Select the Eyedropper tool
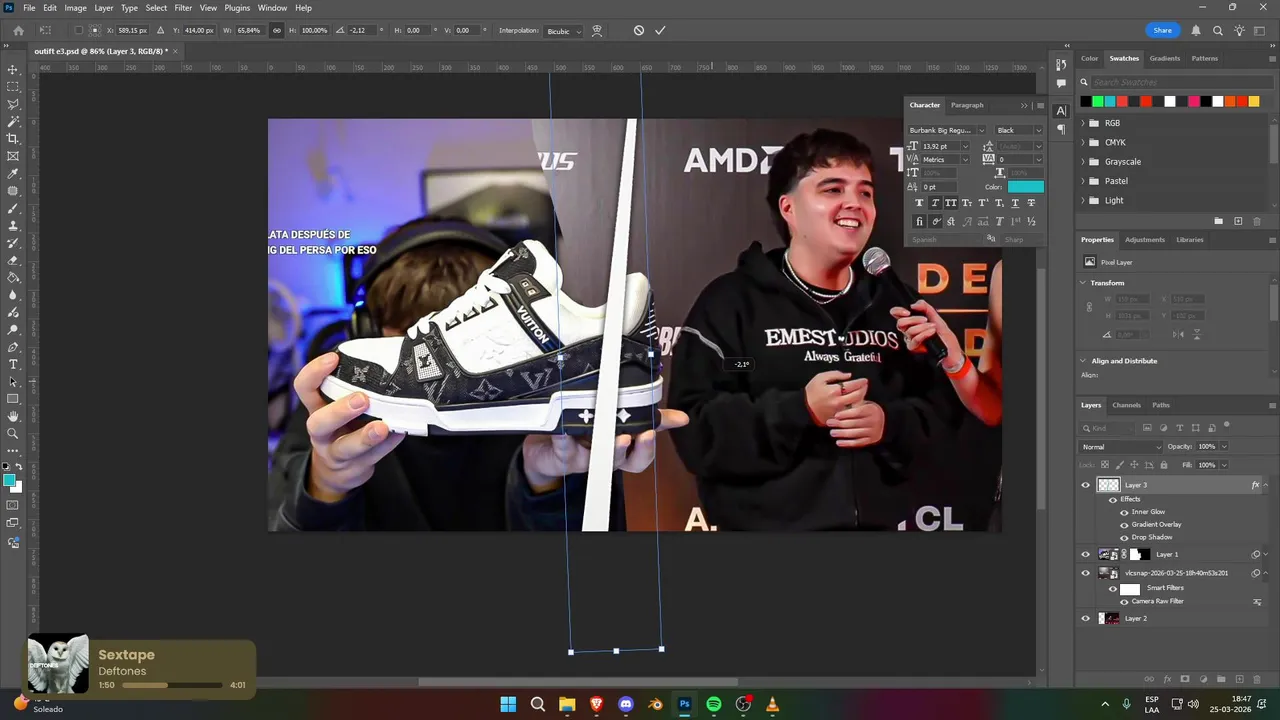This screenshot has height=720, width=1280. [13, 174]
